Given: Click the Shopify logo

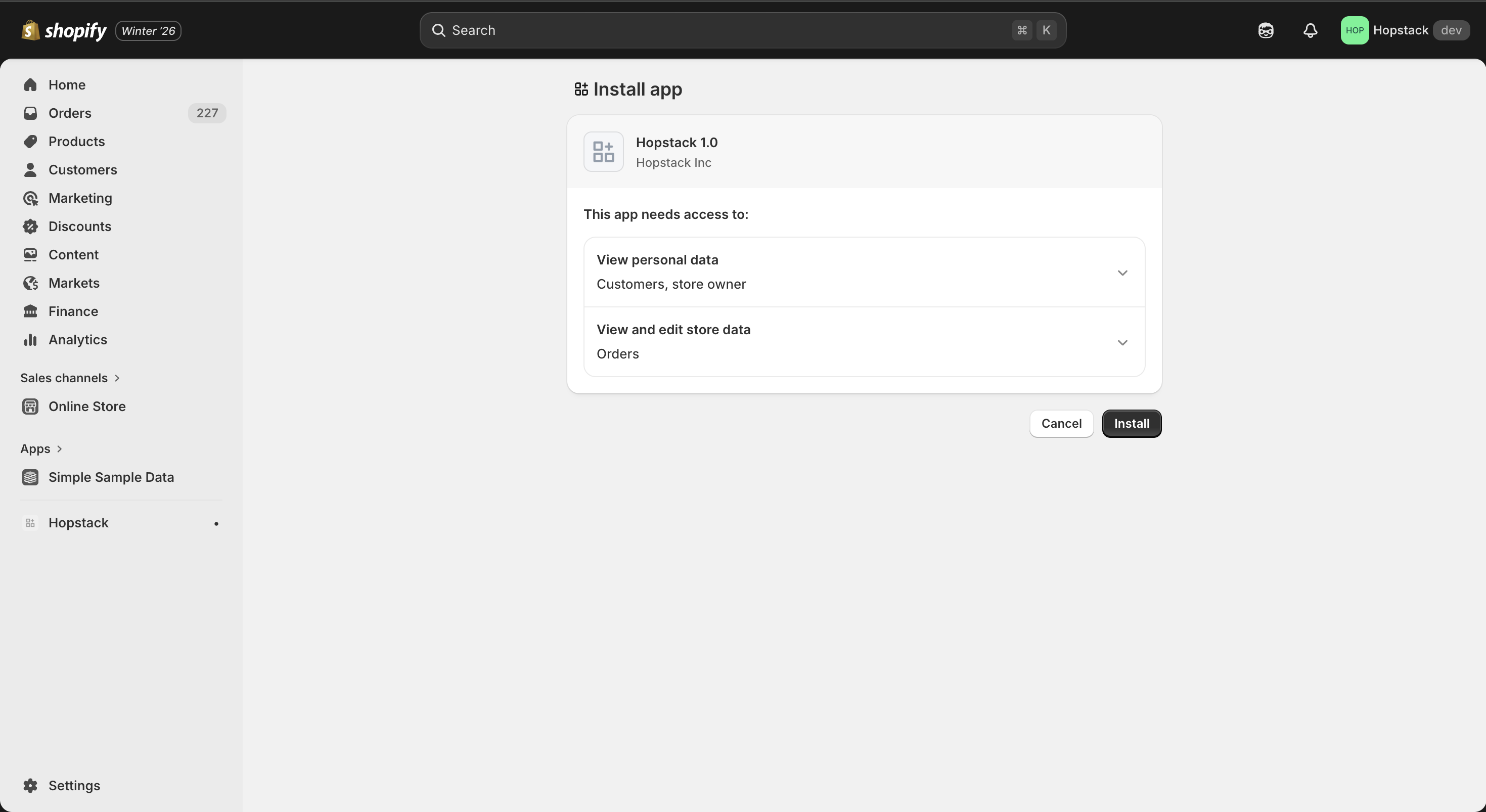Looking at the screenshot, I should point(64,30).
